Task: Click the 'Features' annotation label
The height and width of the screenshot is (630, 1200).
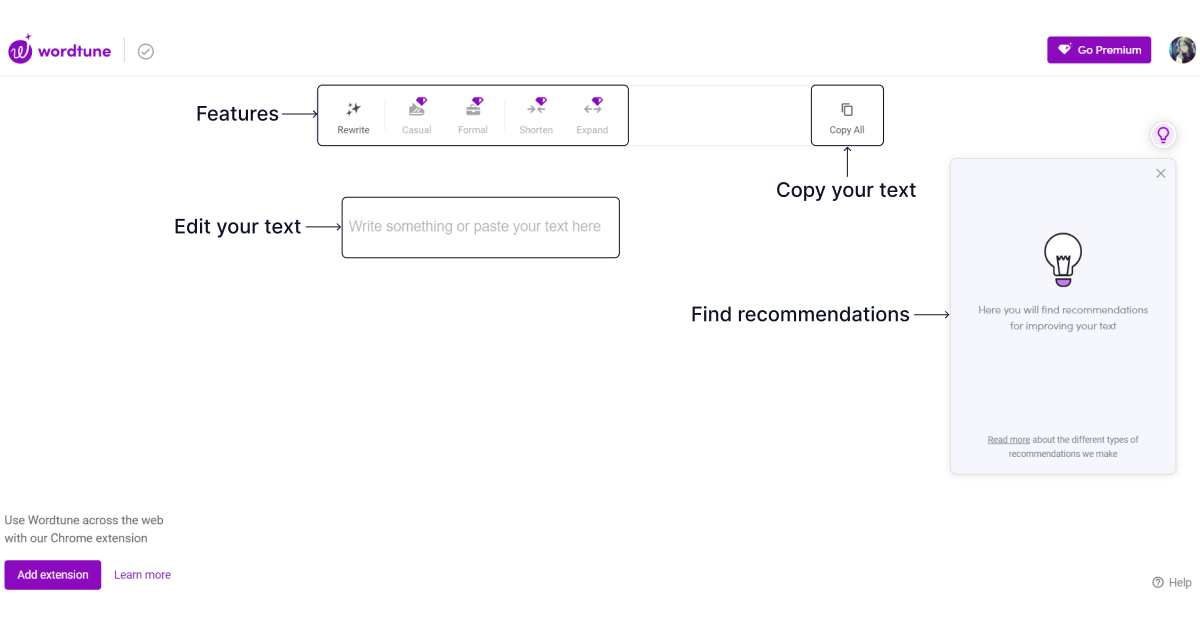Action: pos(237,114)
